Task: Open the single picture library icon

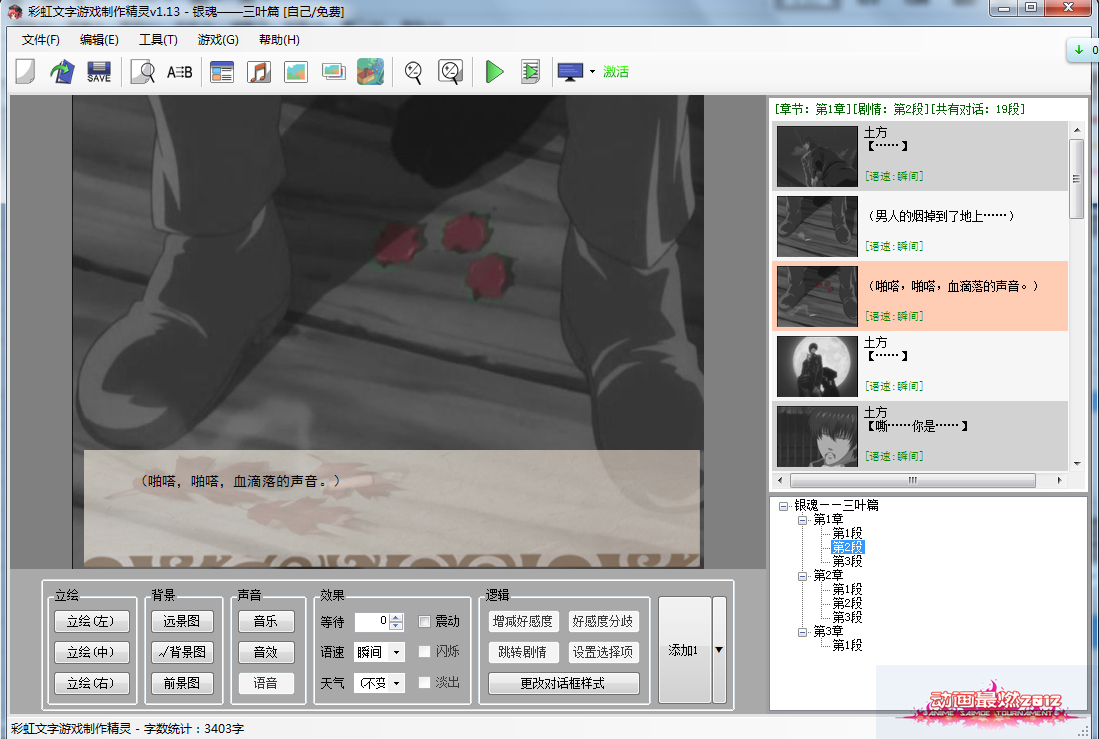Action: [296, 72]
